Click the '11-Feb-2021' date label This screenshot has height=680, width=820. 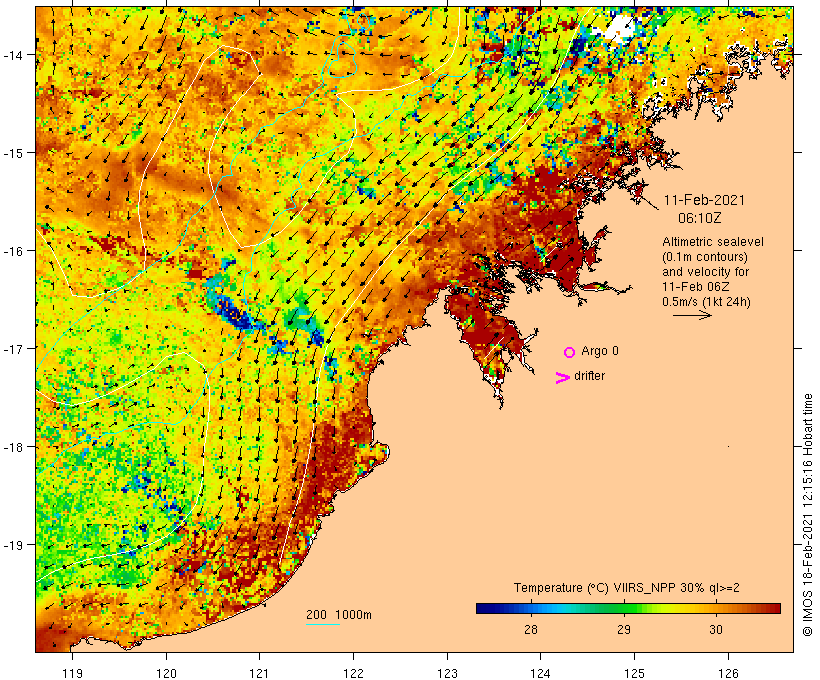click(704, 200)
